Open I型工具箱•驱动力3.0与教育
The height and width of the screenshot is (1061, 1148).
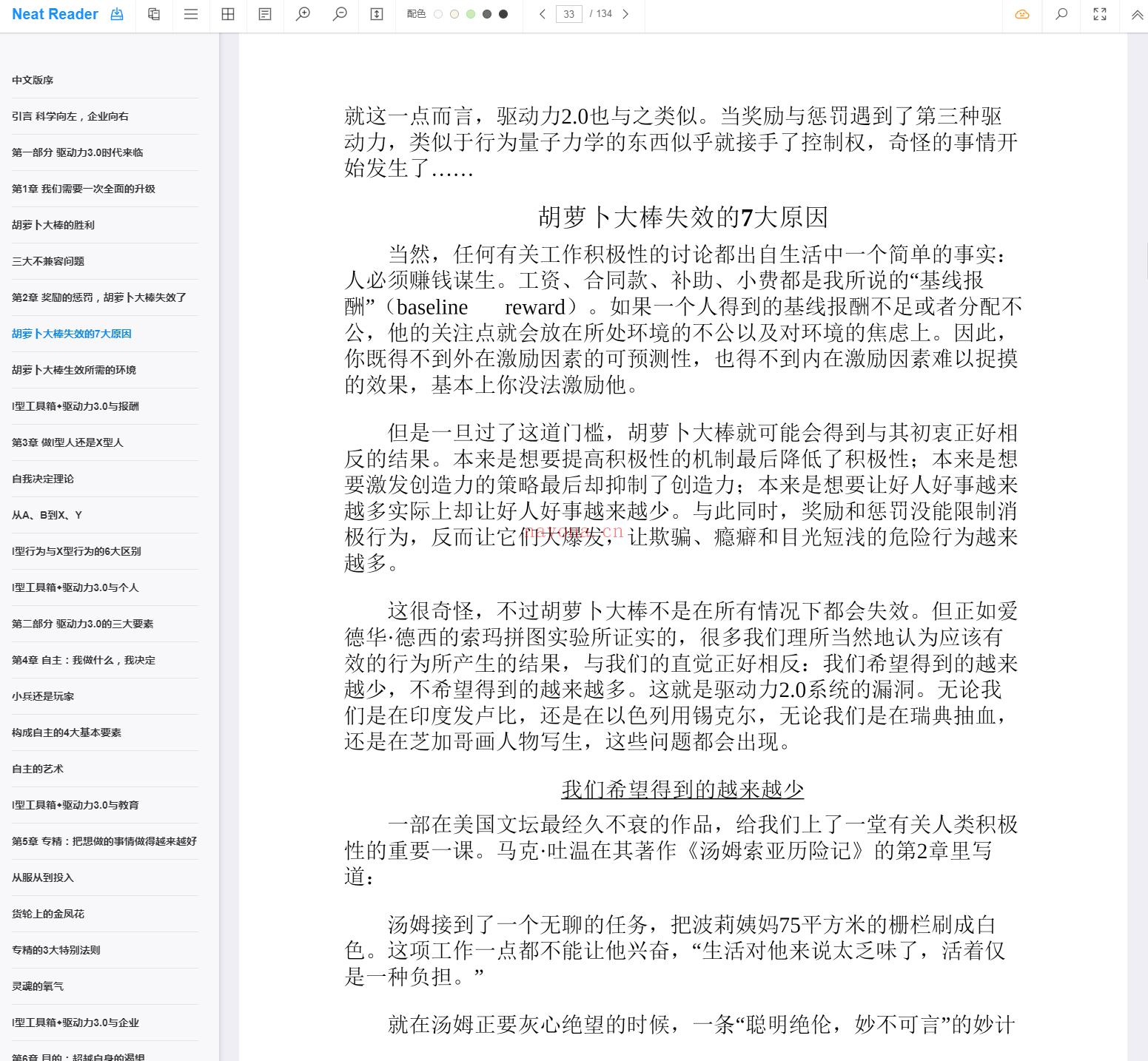(75, 805)
